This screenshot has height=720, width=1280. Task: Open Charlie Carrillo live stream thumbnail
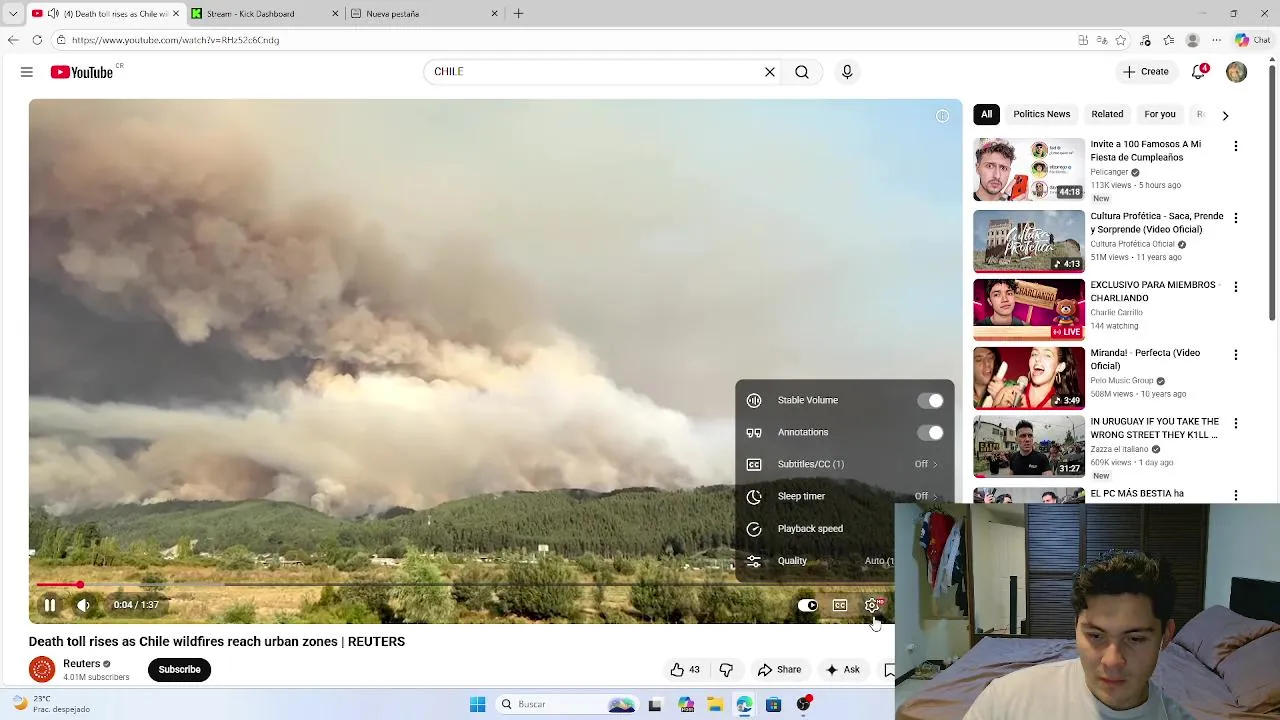pos(1029,309)
